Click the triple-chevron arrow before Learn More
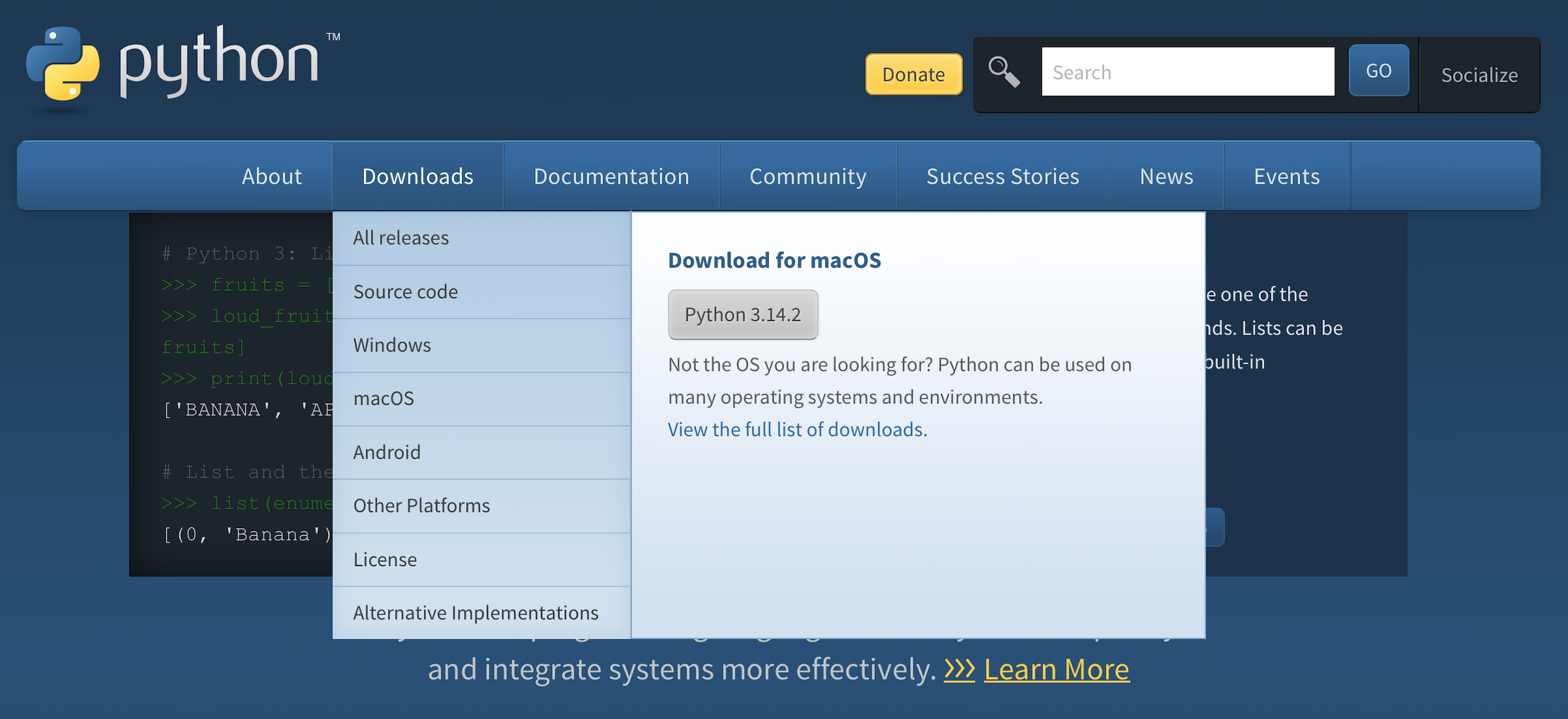 click(959, 669)
